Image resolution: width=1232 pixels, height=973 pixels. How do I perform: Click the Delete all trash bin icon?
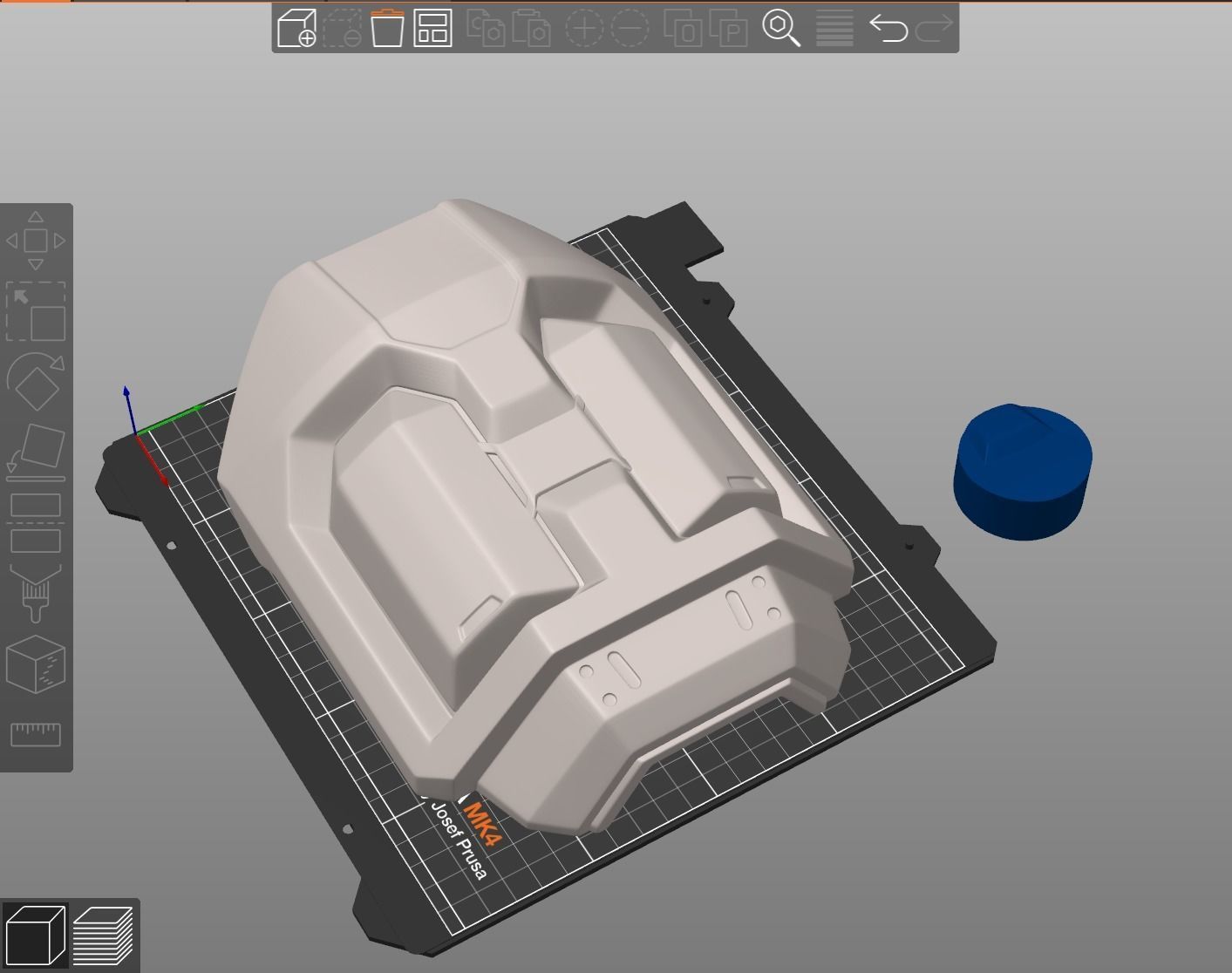[387, 28]
